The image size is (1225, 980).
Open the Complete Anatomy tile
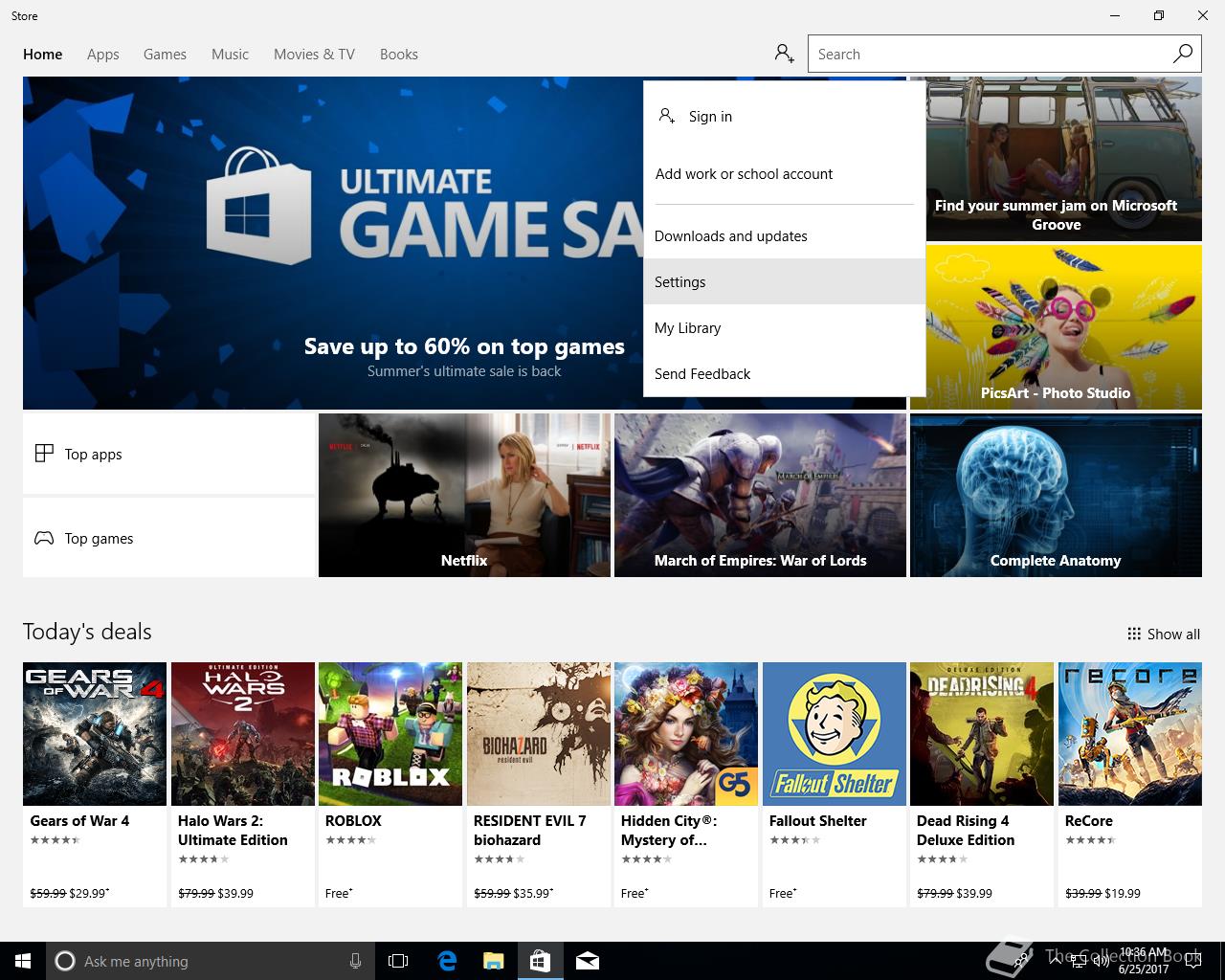point(1056,495)
